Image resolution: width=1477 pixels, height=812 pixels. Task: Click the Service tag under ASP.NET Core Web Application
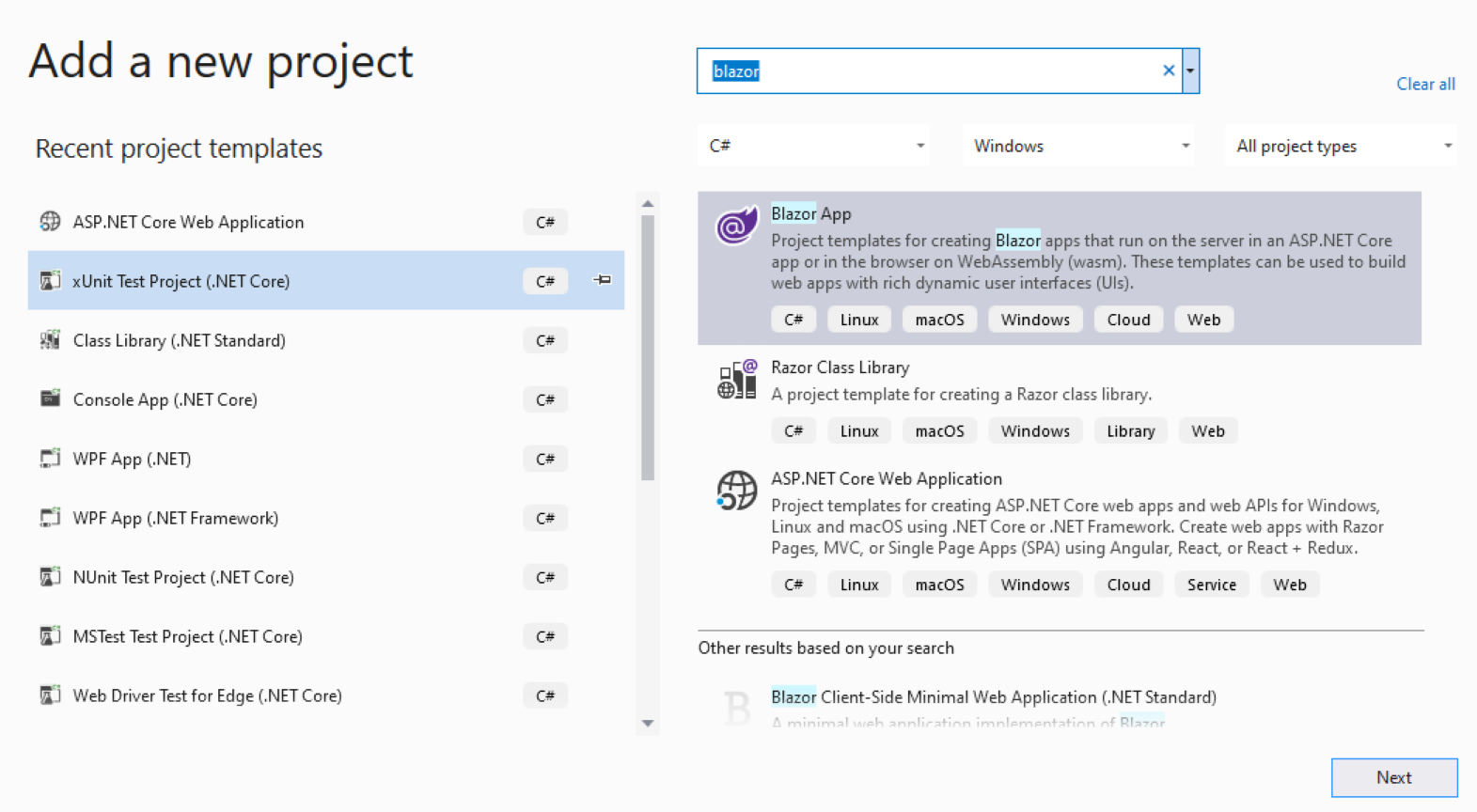pyautogui.click(x=1211, y=585)
